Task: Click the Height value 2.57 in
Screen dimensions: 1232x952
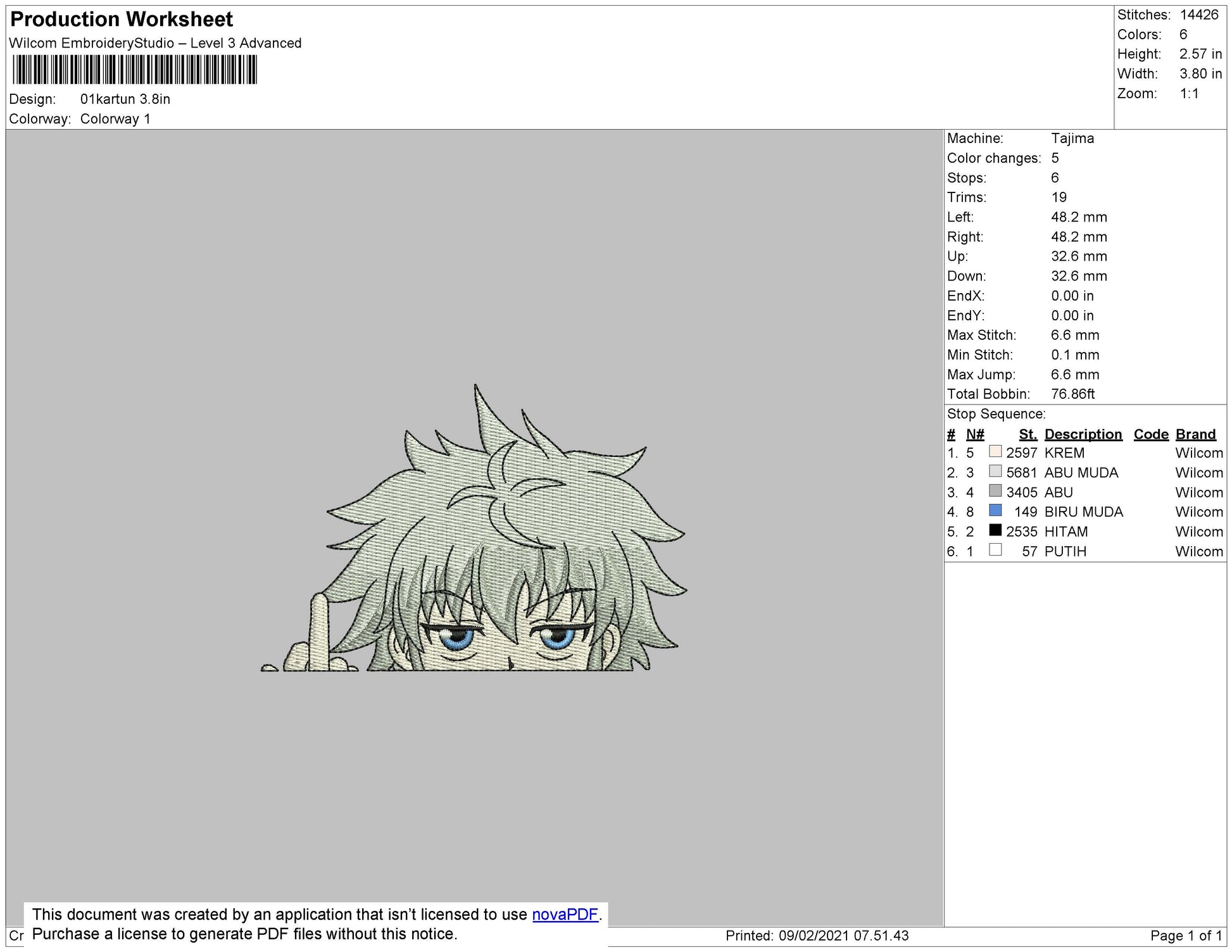Action: 1200,54
